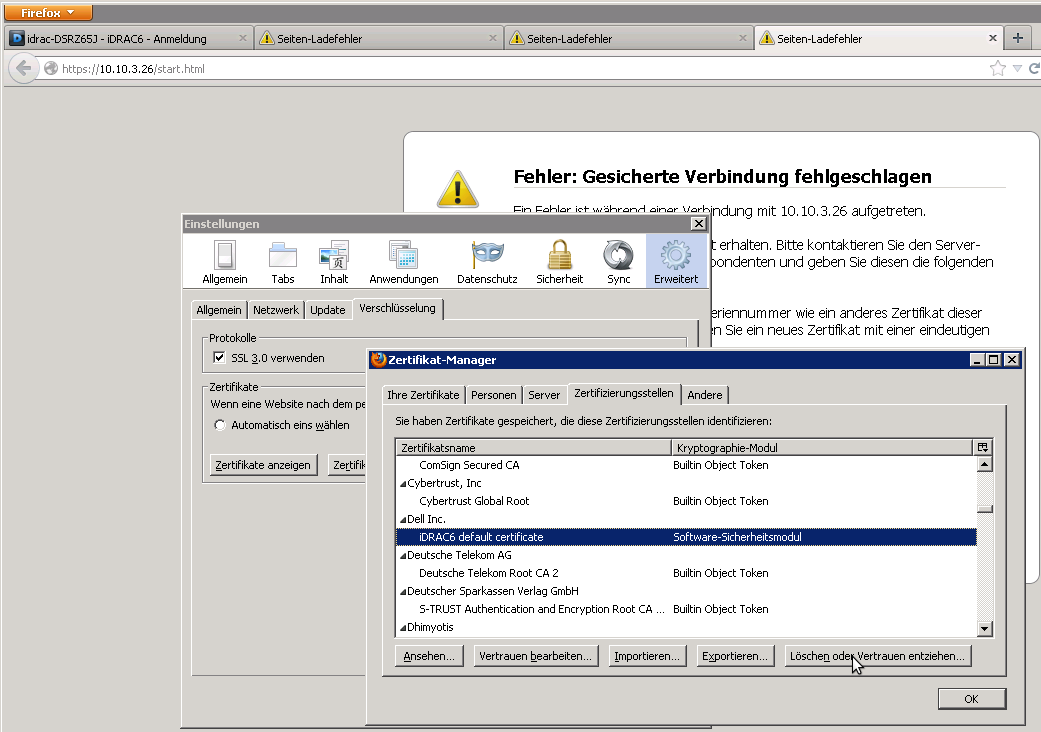Click the Importieren button
The height and width of the screenshot is (732, 1041).
click(x=647, y=656)
